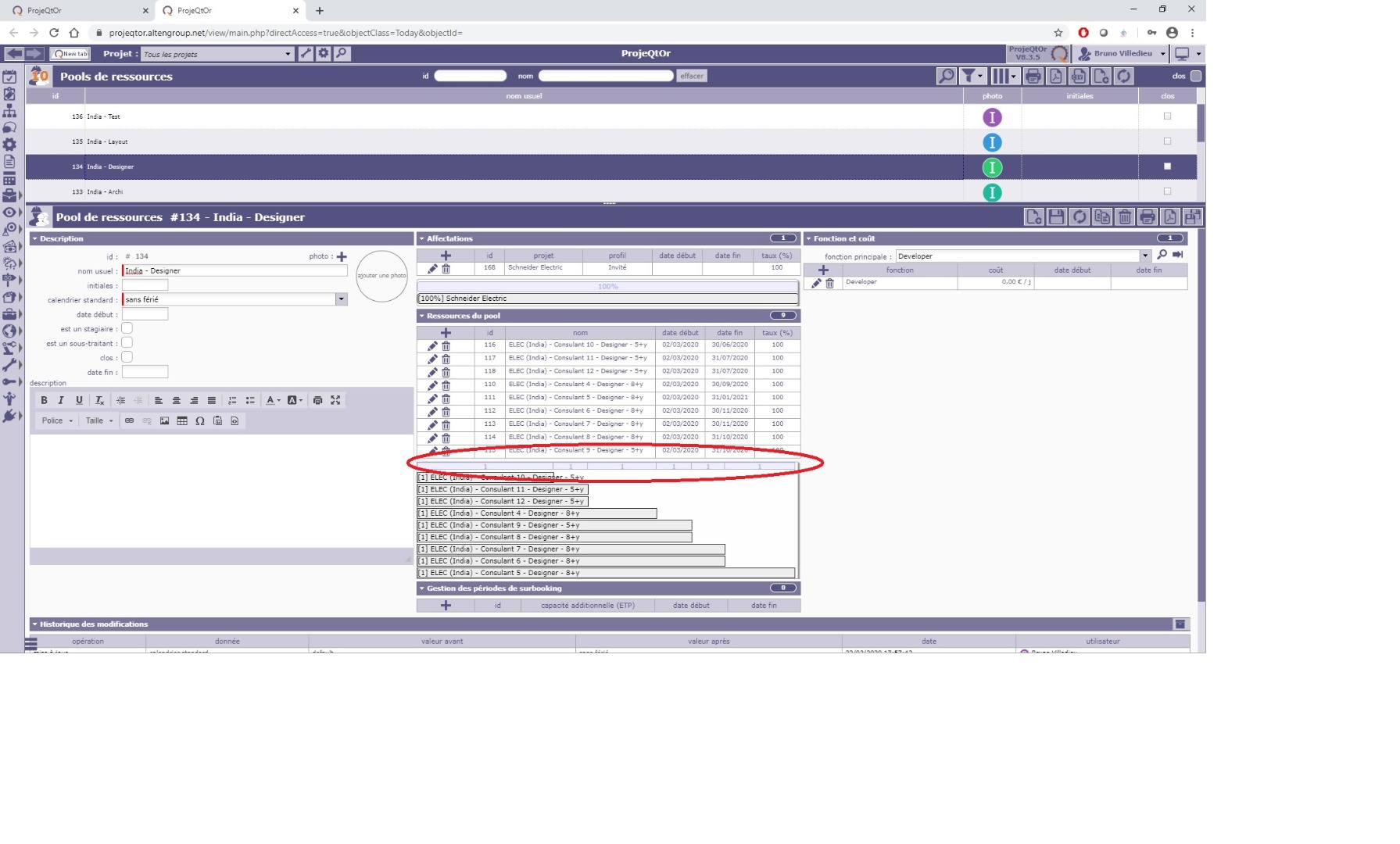Refresh the resource pools list
Screen dimensions: 1400x844
tap(1124, 76)
